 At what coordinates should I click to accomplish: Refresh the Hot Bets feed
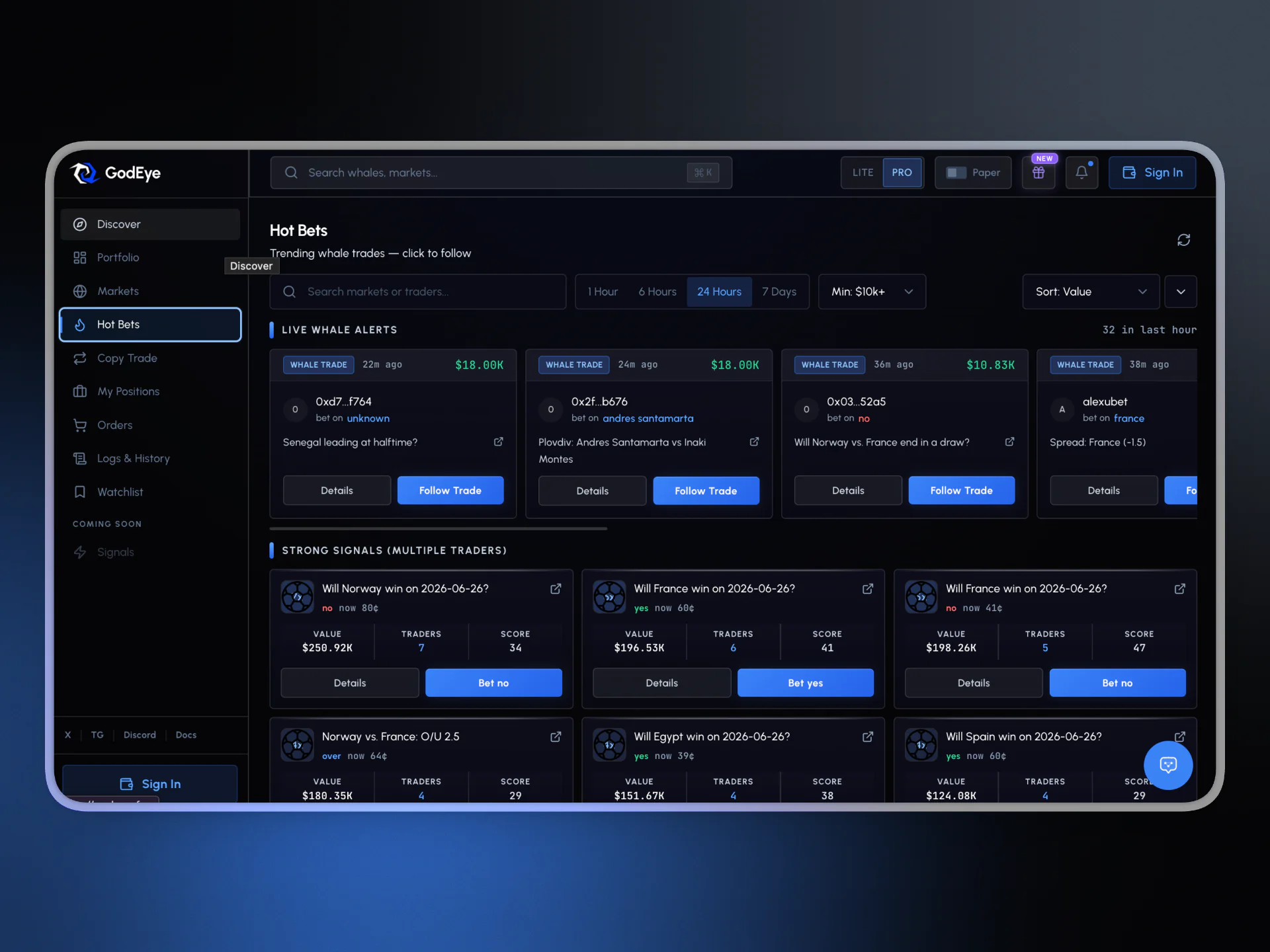click(x=1183, y=240)
